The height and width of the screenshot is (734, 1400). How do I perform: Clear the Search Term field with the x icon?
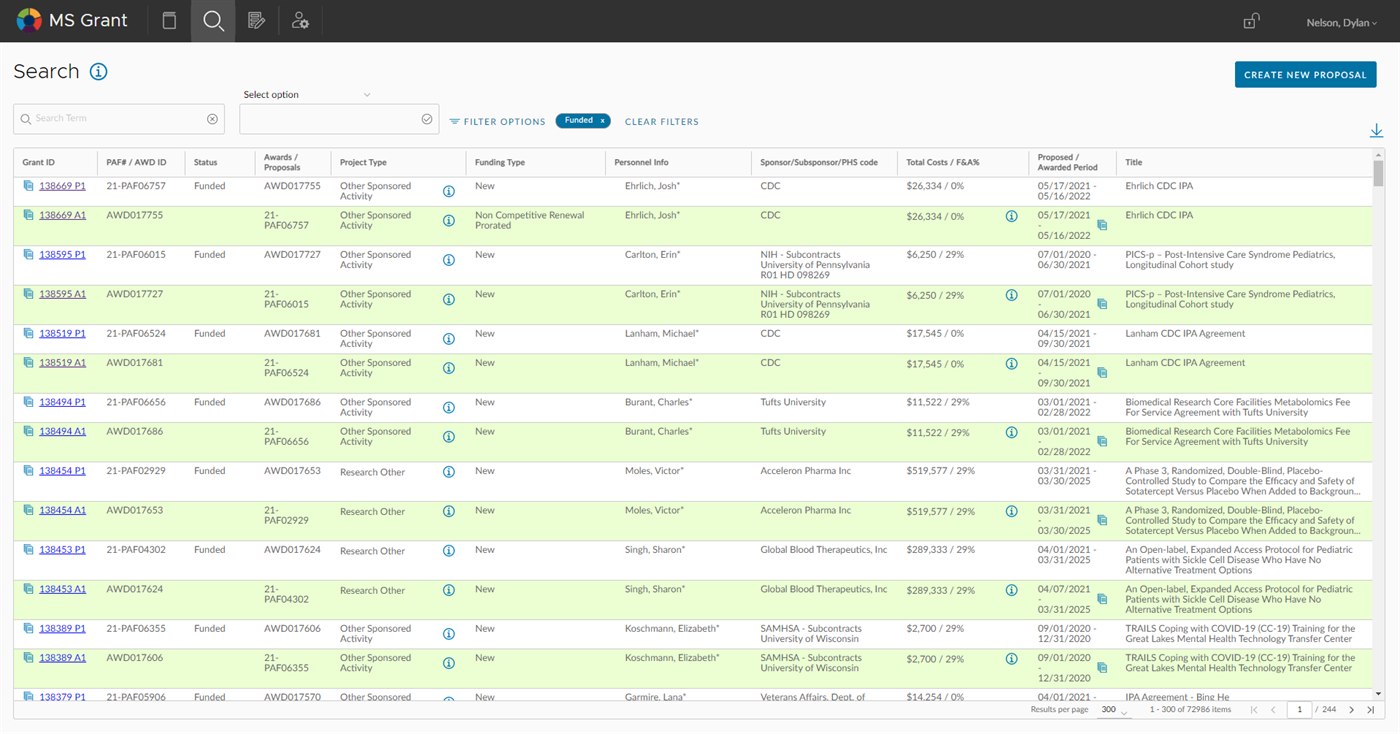212,119
